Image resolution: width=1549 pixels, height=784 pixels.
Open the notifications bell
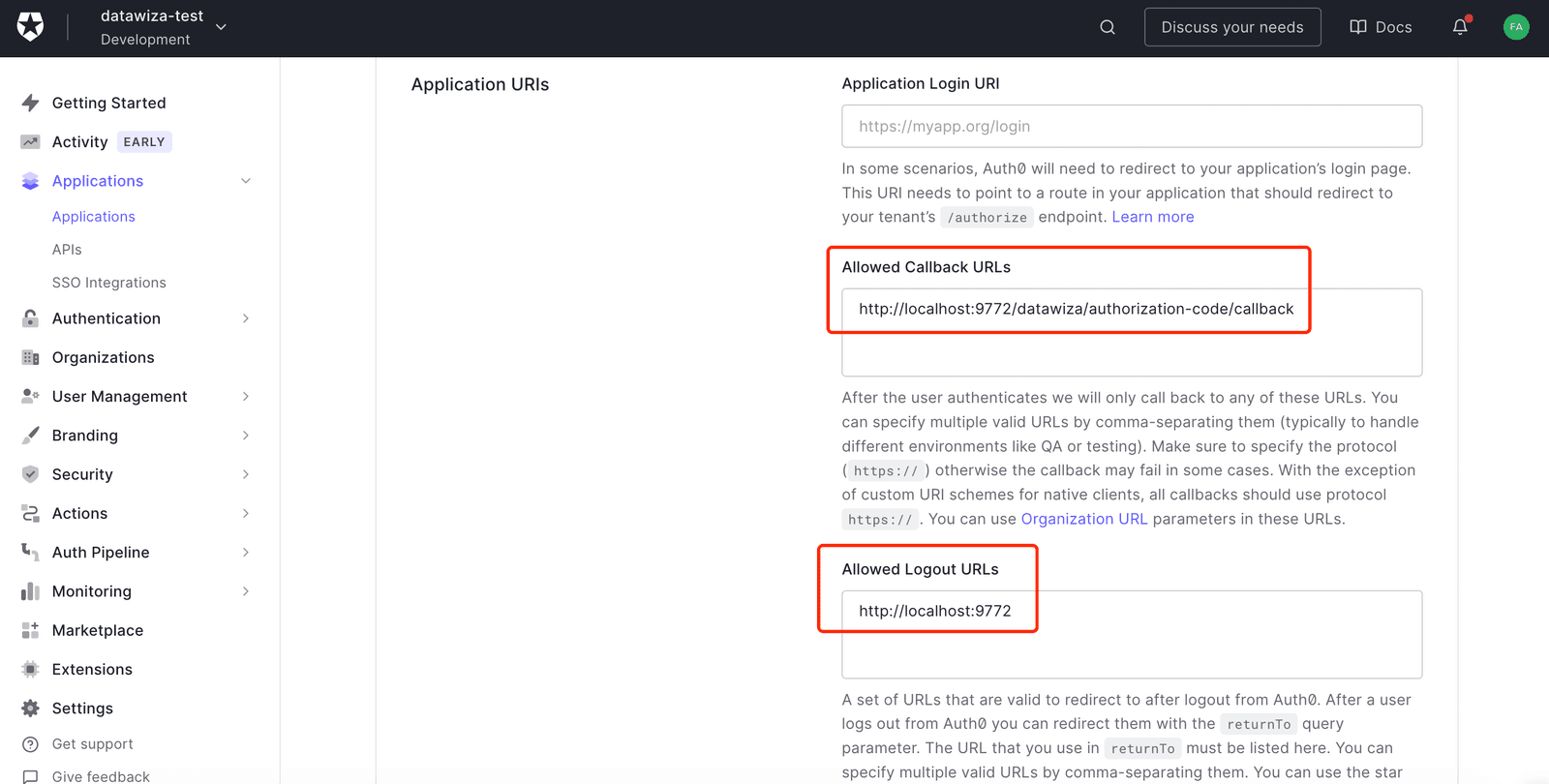click(x=1460, y=27)
